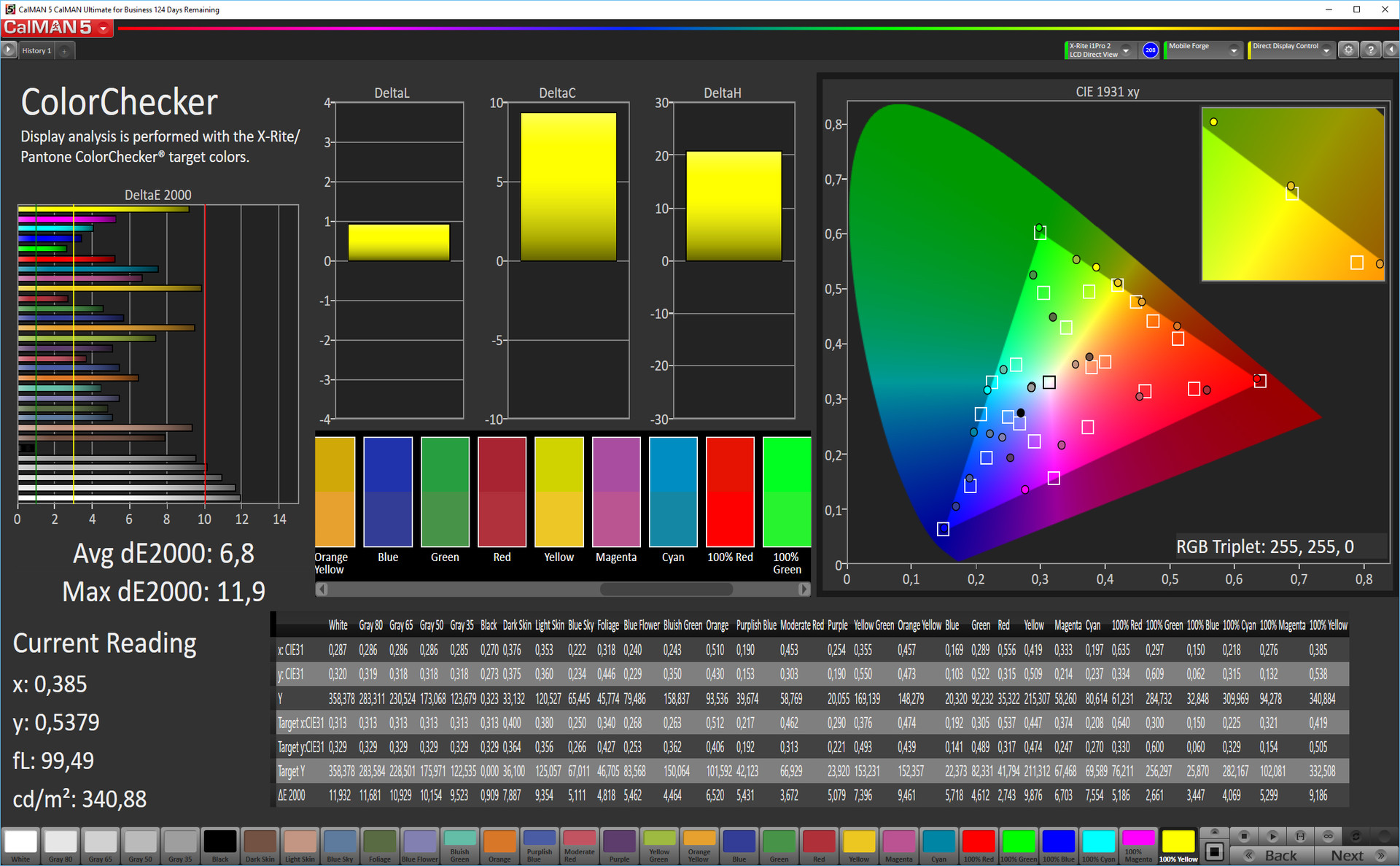The image size is (1400, 866).
Task: Click the swatch strip horizontal scrollbar thumb
Action: pos(665,589)
